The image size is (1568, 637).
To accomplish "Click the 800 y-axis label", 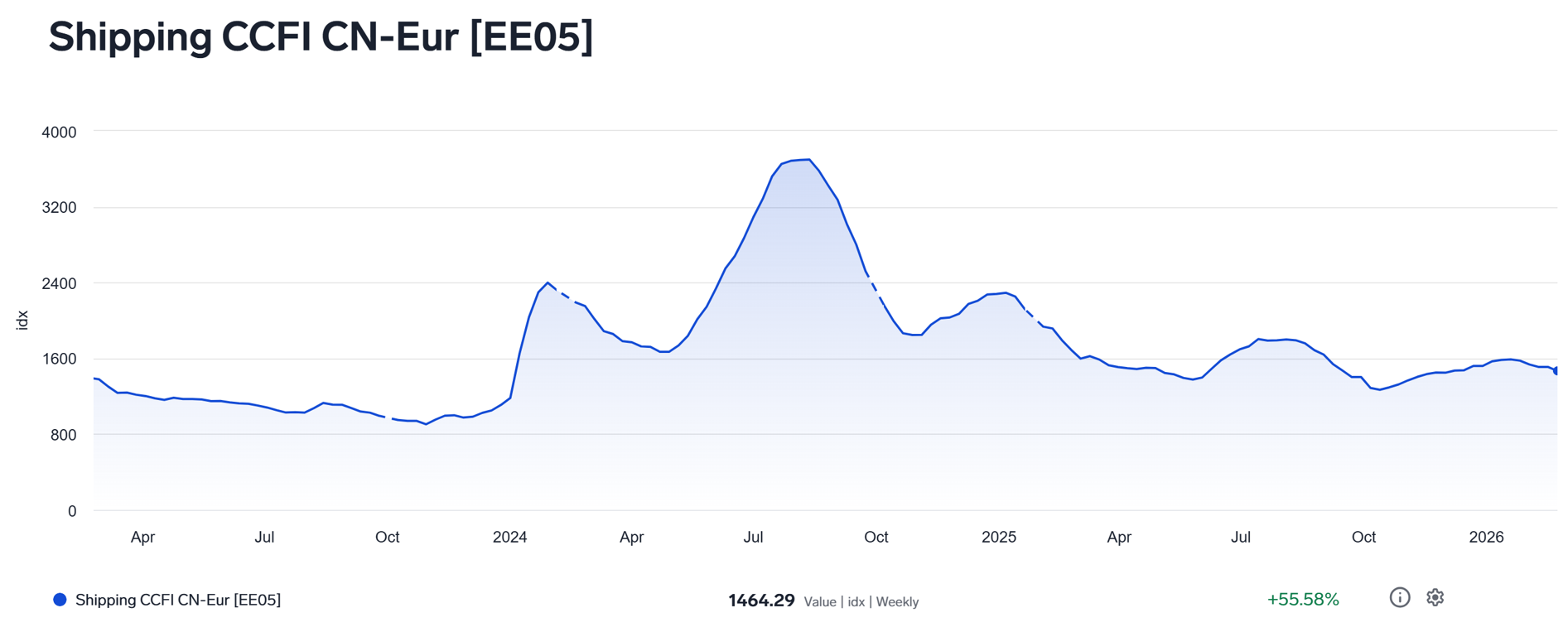I will [63, 435].
